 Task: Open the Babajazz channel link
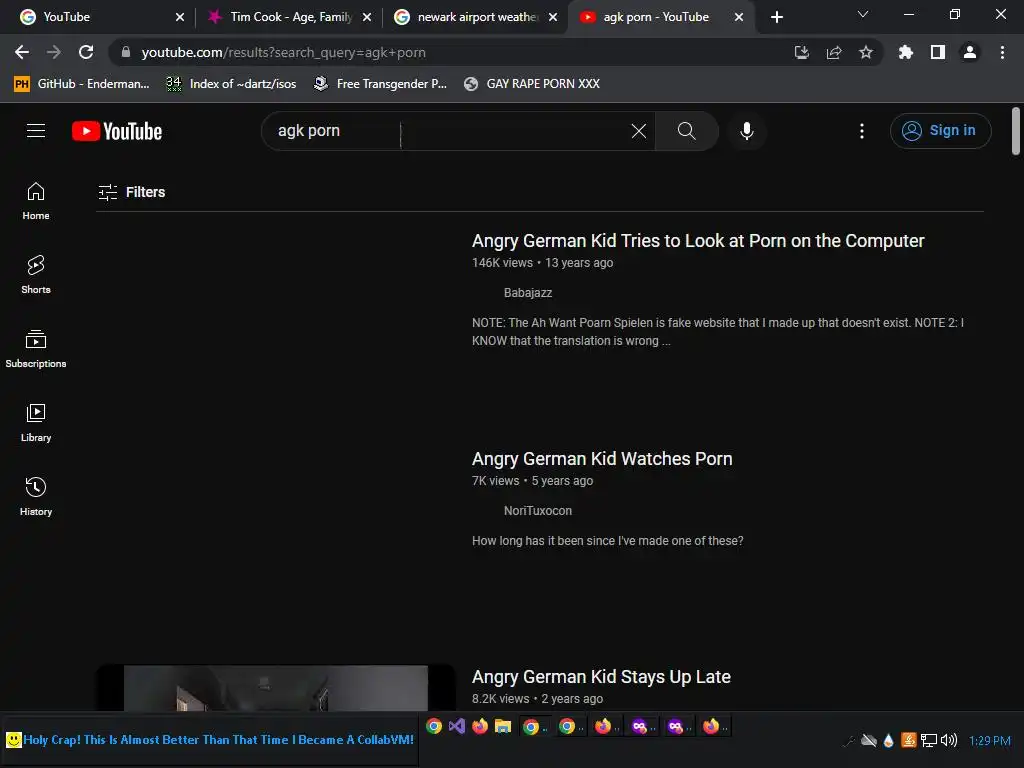coord(528,293)
